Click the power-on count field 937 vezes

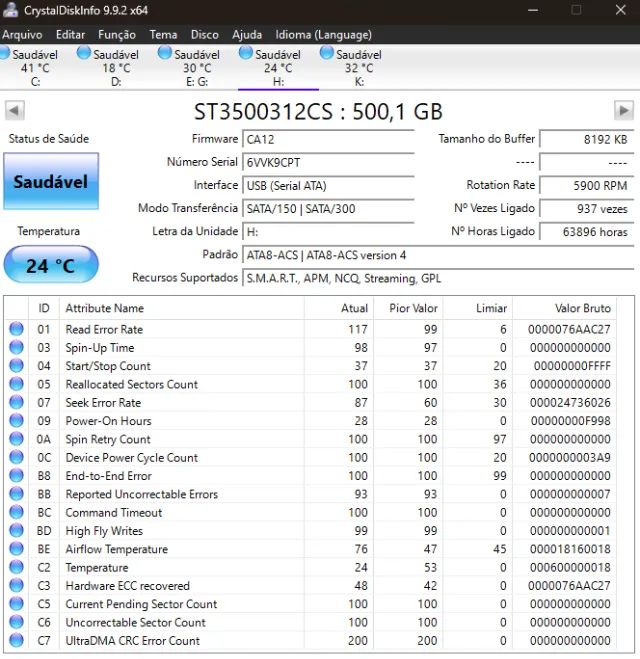tap(587, 208)
